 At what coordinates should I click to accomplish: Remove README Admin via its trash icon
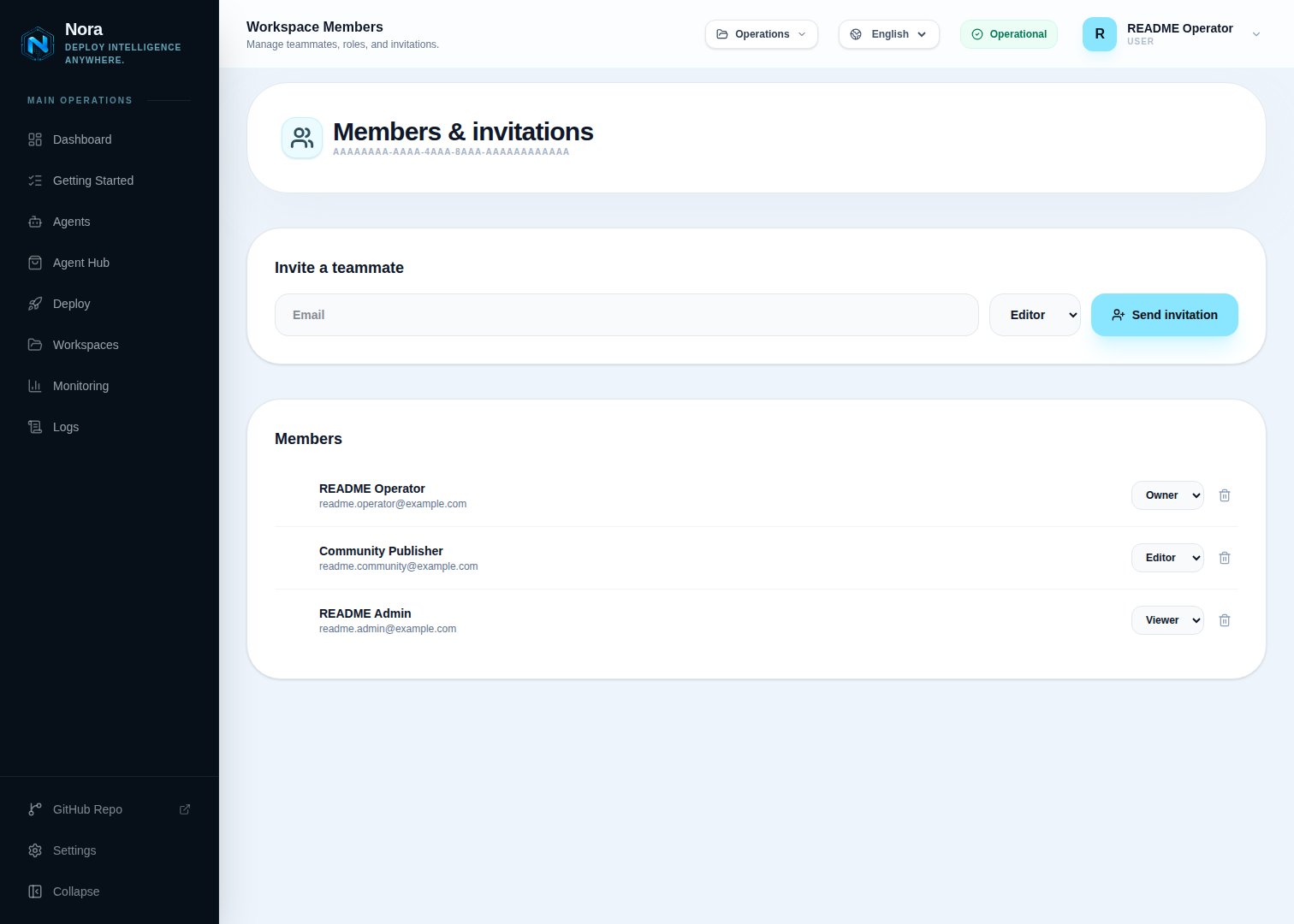(x=1225, y=620)
